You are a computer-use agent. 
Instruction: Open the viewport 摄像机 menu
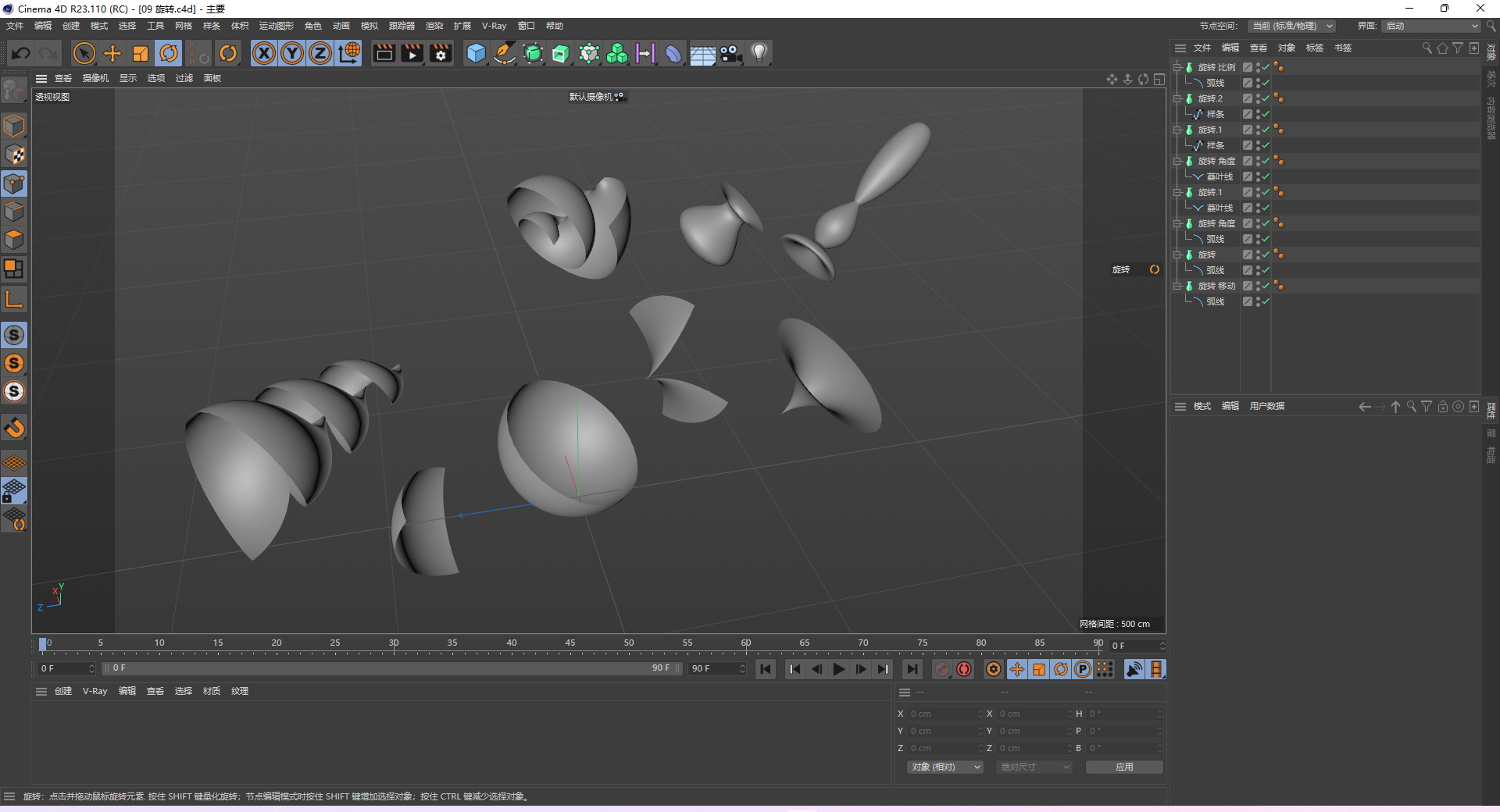click(95, 78)
